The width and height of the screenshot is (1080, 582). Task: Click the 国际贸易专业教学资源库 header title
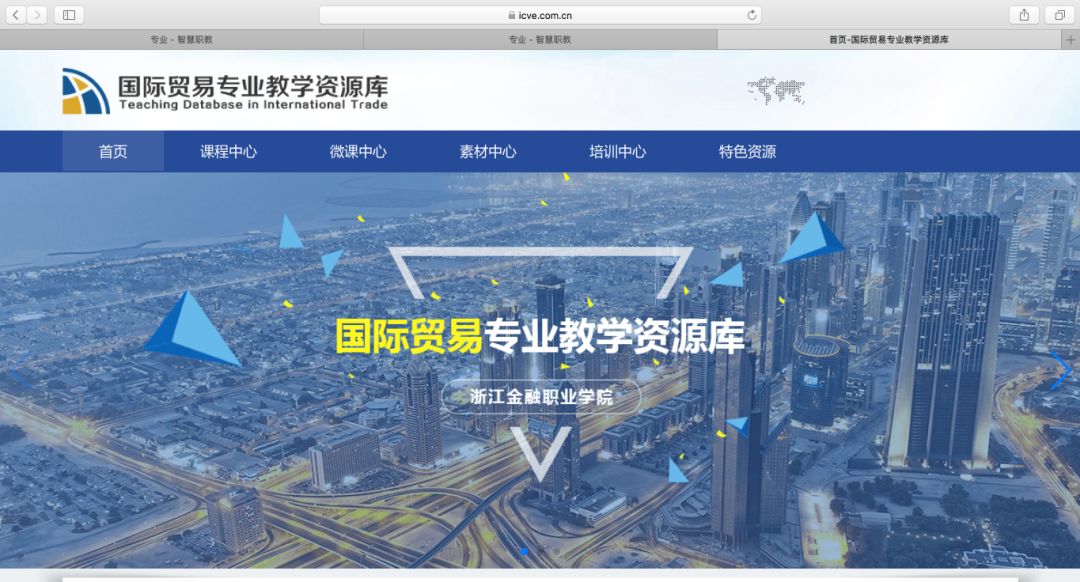click(253, 85)
